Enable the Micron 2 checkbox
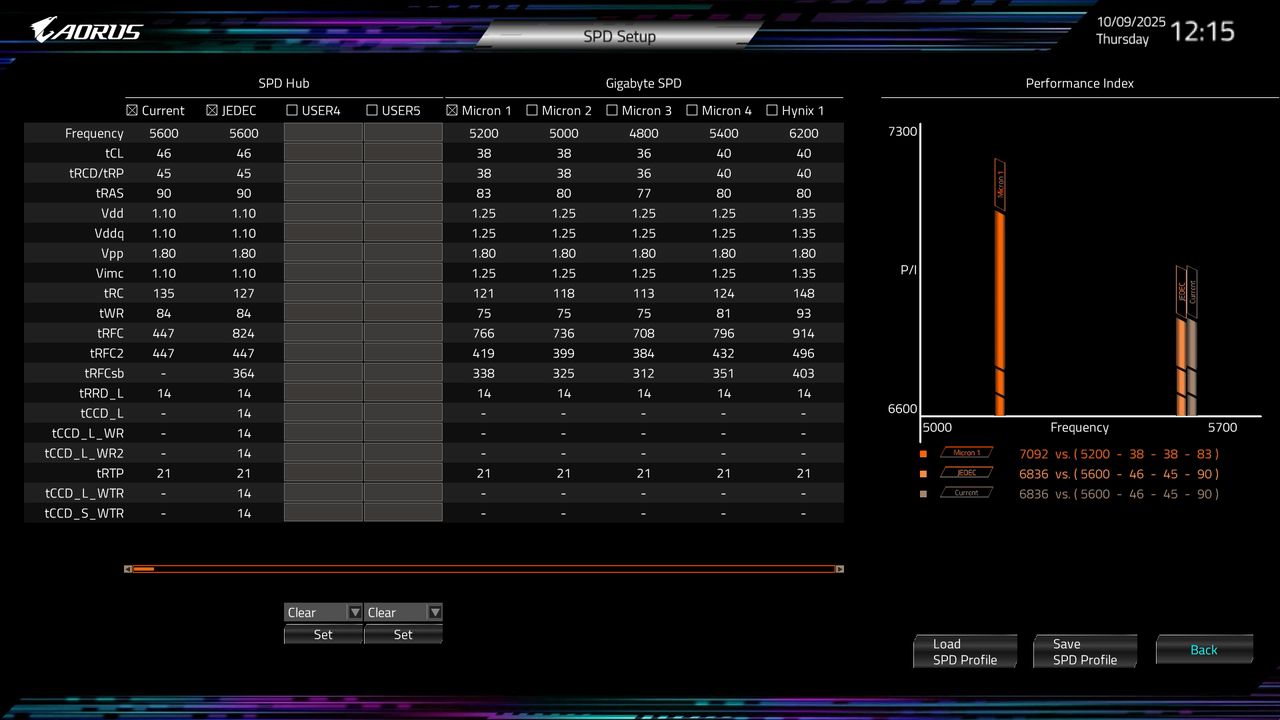This screenshot has width=1280, height=720. click(x=533, y=110)
